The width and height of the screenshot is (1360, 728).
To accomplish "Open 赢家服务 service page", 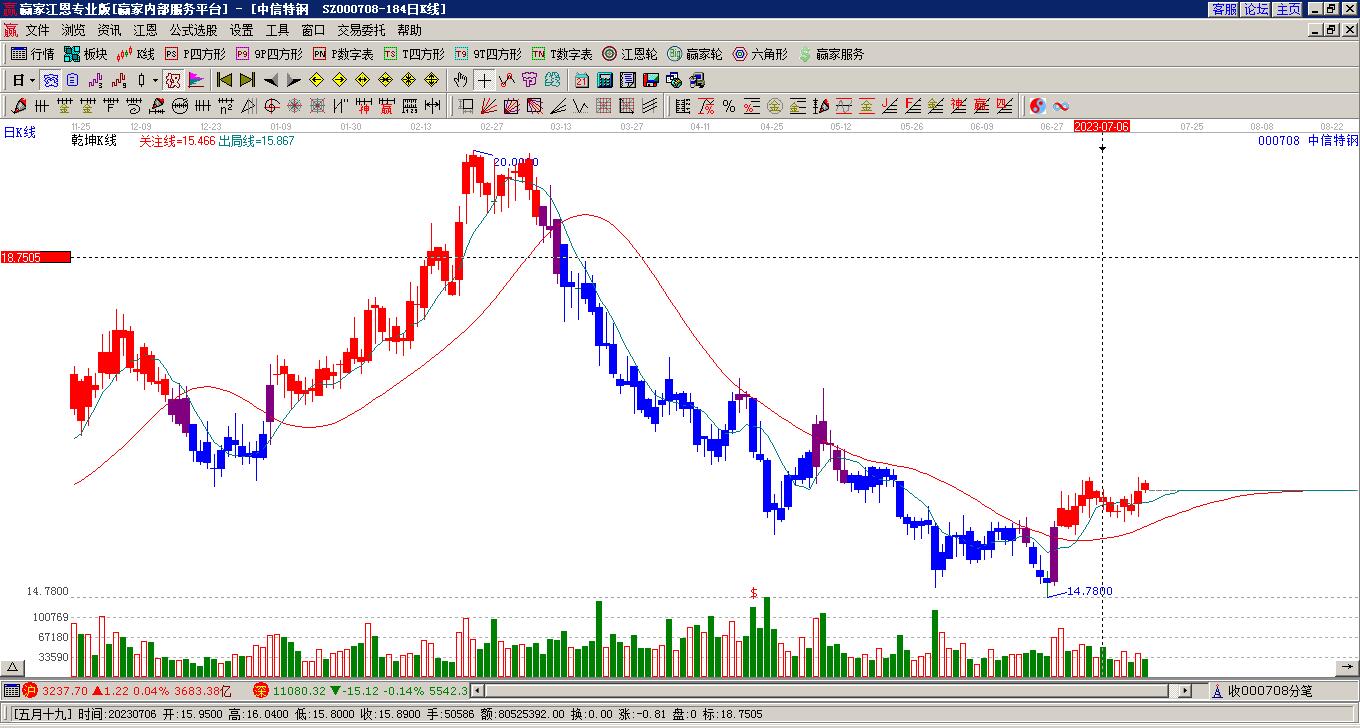I will click(831, 54).
